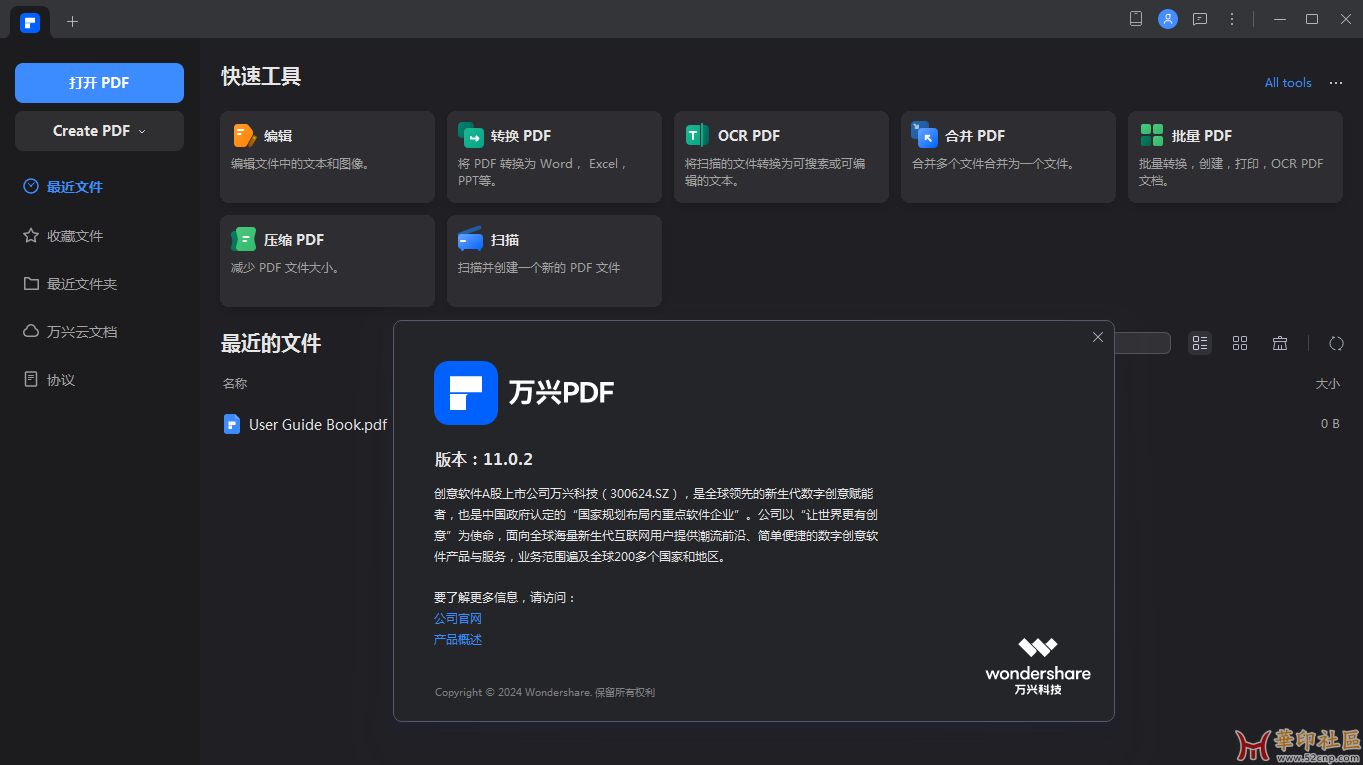Switch recent files to list view
This screenshot has height=765, width=1363.
click(1200, 343)
